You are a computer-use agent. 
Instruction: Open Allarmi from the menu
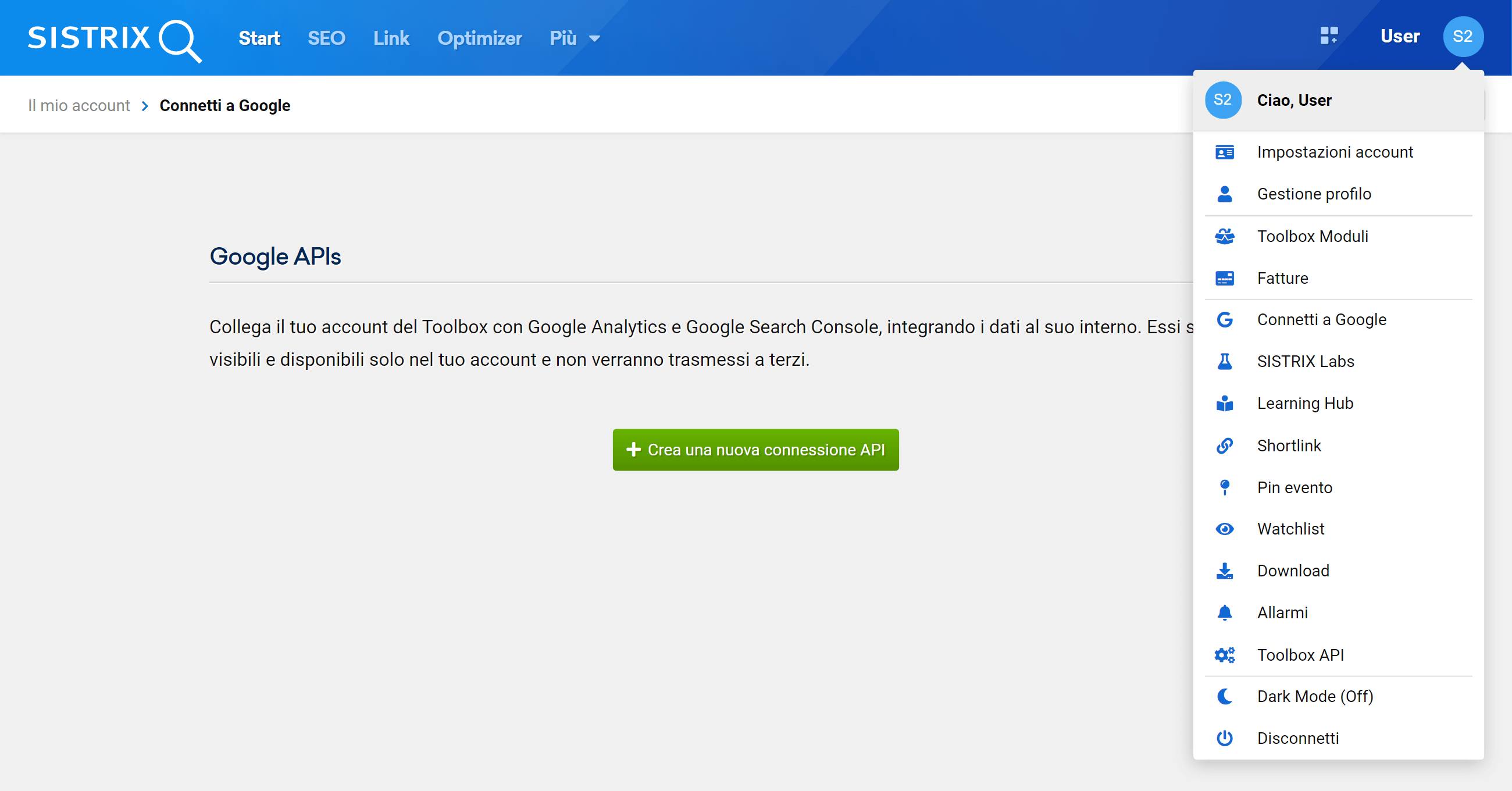[x=1338, y=613]
